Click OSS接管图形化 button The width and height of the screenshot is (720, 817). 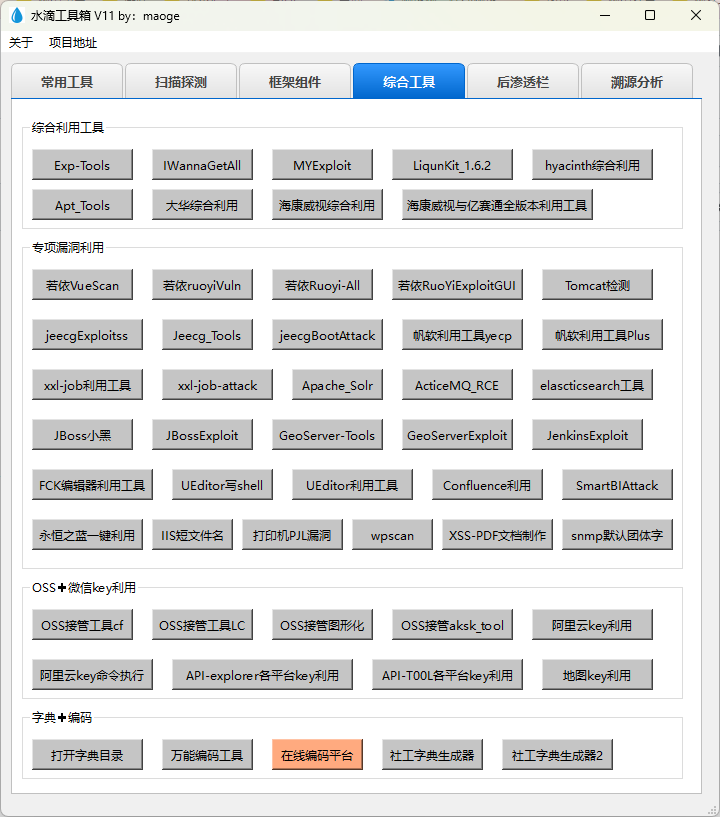click(322, 625)
